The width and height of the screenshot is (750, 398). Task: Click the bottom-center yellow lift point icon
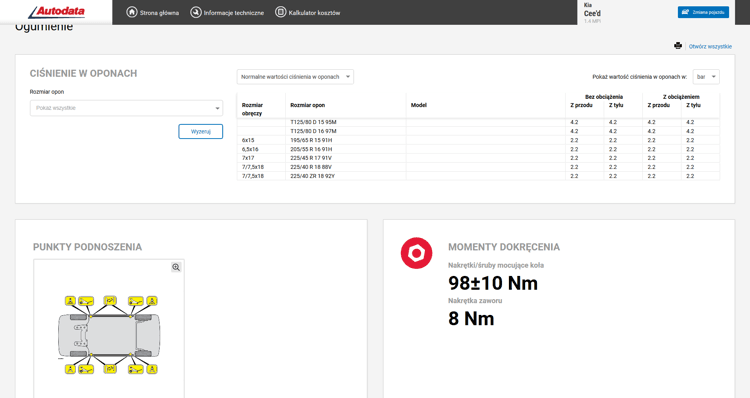tap(110, 369)
